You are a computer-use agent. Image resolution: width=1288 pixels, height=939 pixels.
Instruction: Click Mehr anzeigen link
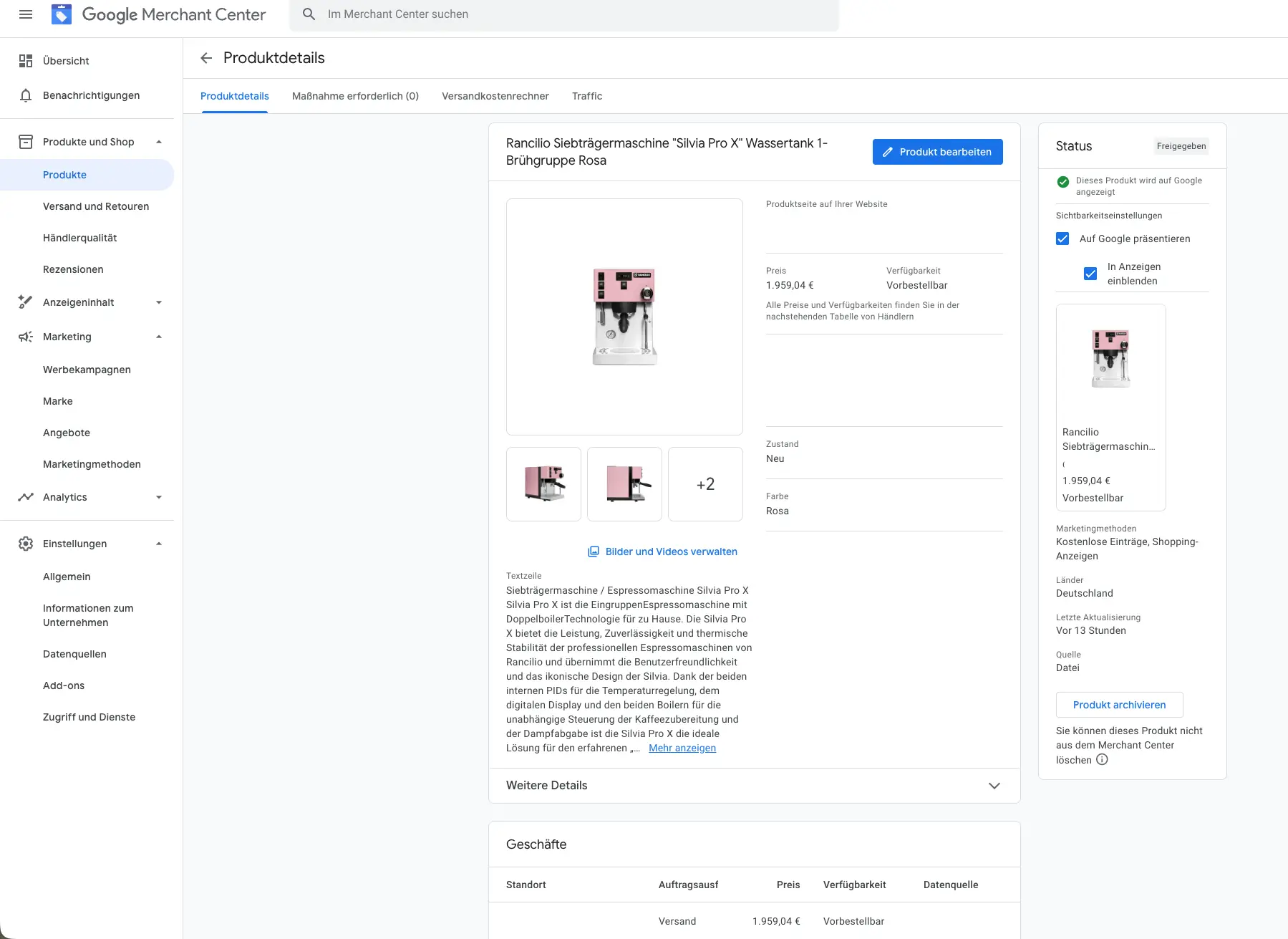click(x=682, y=748)
